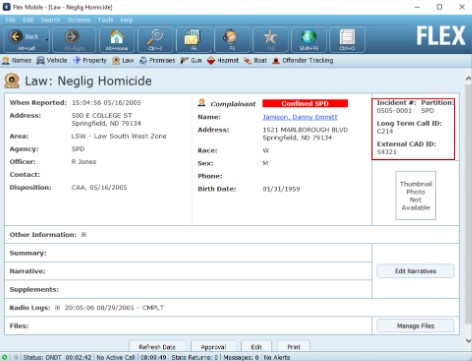Click the Status: ONDT status bar entry
This screenshot has width=472, height=361.
[x=42, y=357]
